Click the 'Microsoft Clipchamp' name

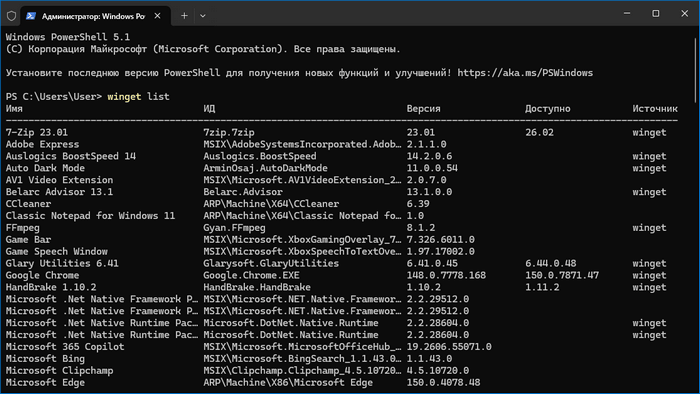pos(59,370)
